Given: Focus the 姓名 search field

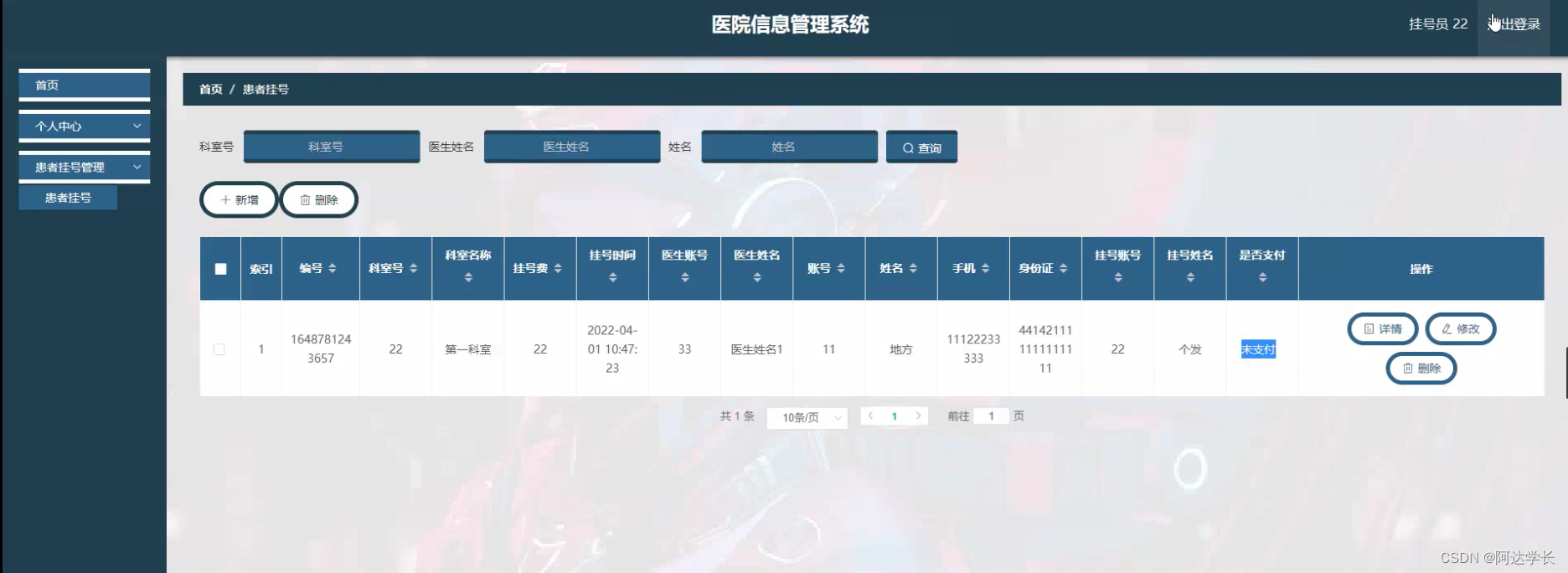Looking at the screenshot, I should click(790, 147).
